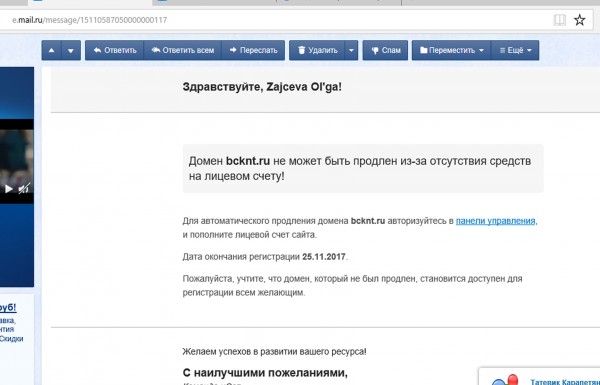Image resolution: width=600 pixels, height=385 pixels.
Task: Open reading view book icon in address bar
Action: tap(559, 20)
